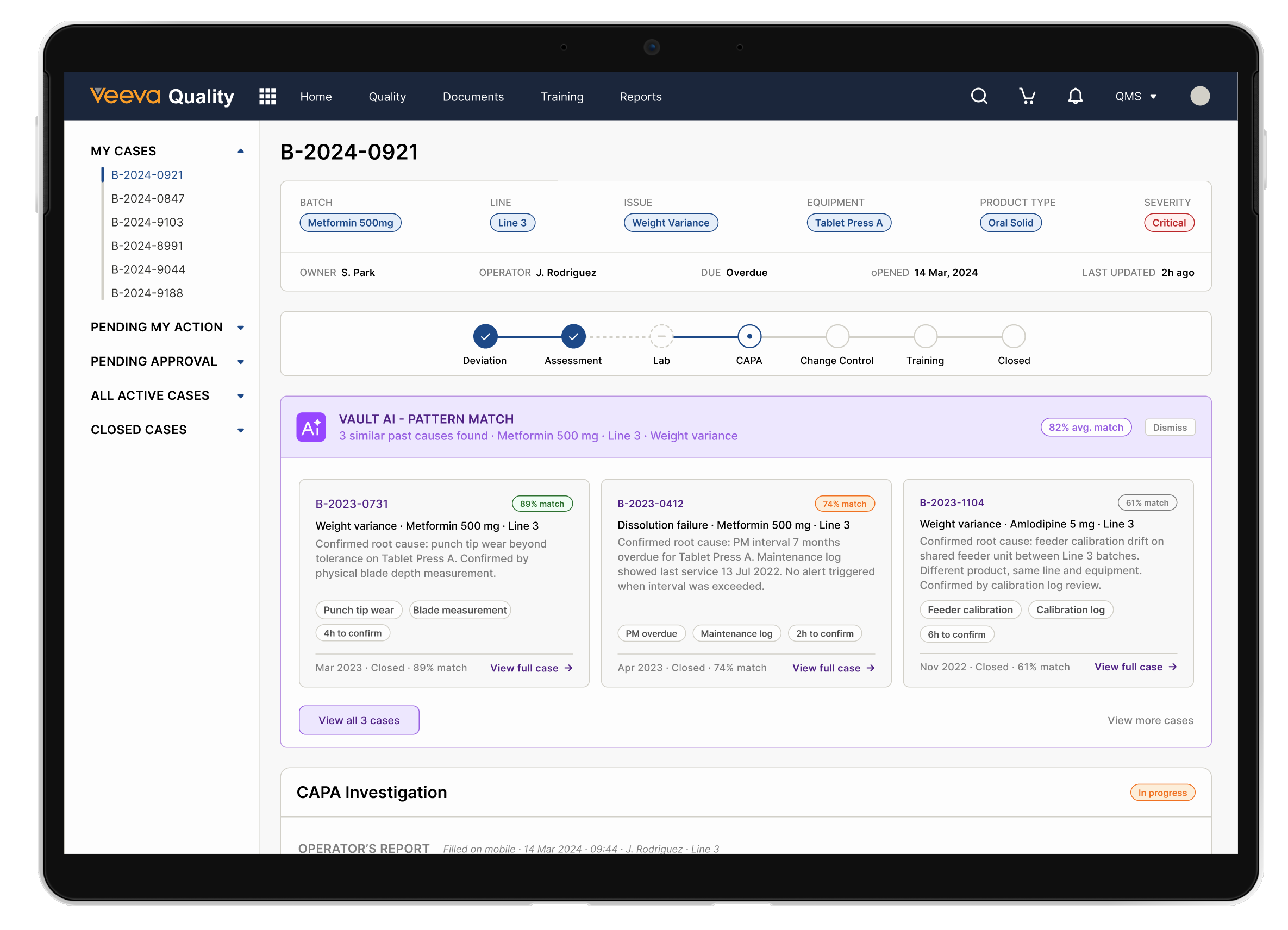Go to the Reports tab
Screen dimensions: 1288x930
640,97
